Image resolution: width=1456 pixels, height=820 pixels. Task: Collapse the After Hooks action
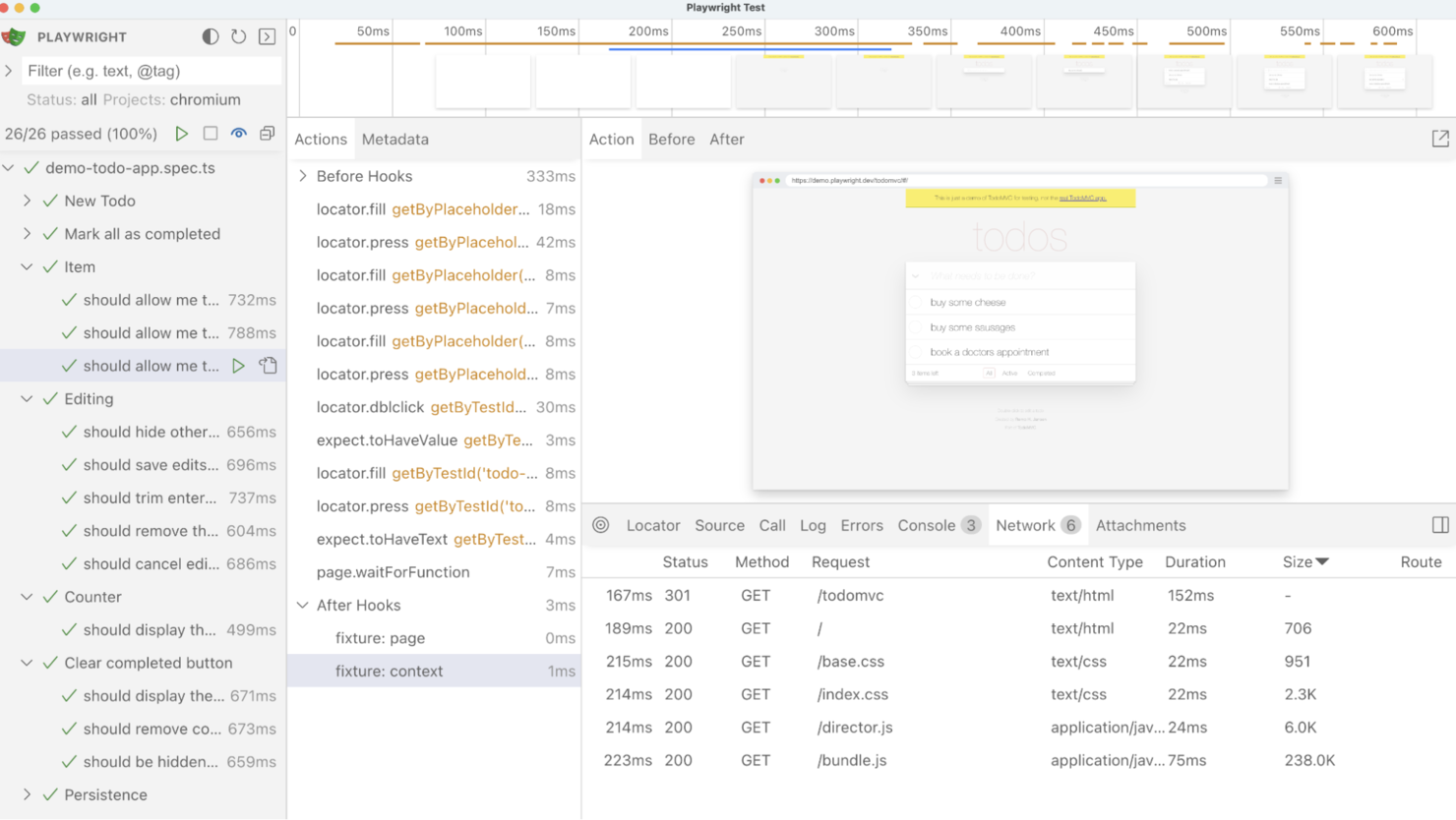coord(303,605)
